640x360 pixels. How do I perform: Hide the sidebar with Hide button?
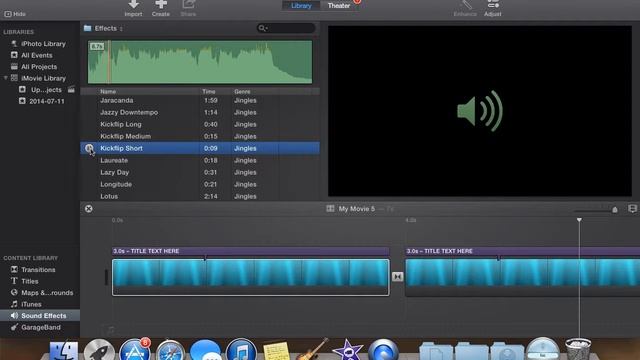15,14
